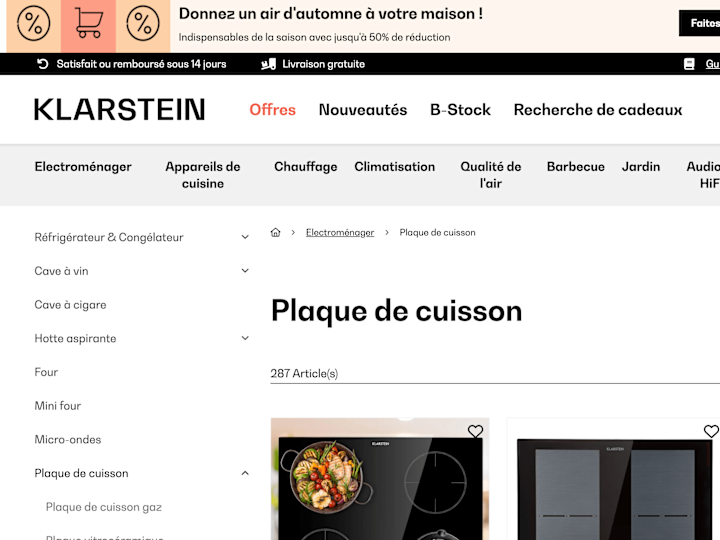Open Plaque de cuisson sidebar link

81,473
